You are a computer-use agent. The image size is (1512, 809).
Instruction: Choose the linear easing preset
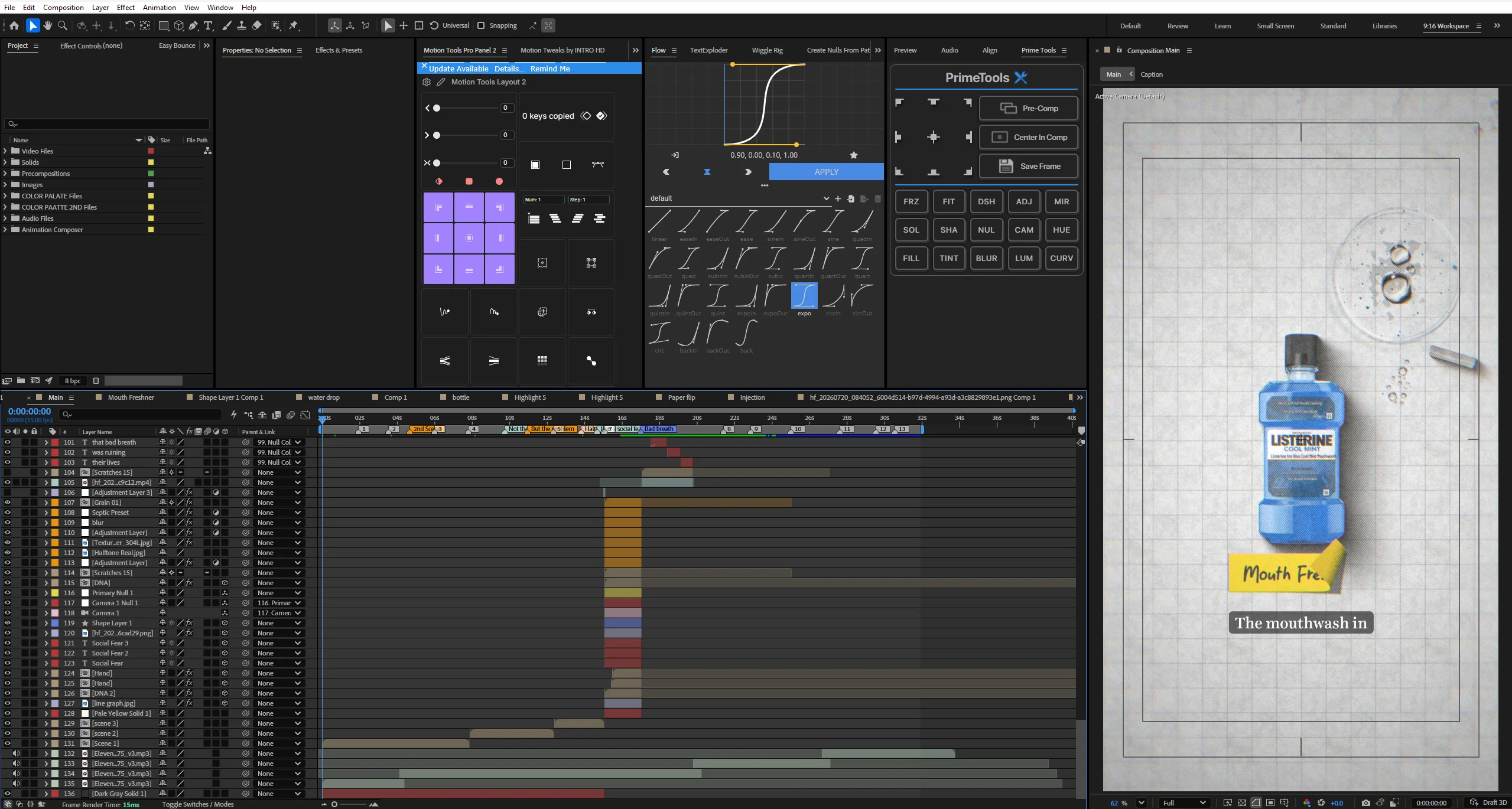point(659,223)
